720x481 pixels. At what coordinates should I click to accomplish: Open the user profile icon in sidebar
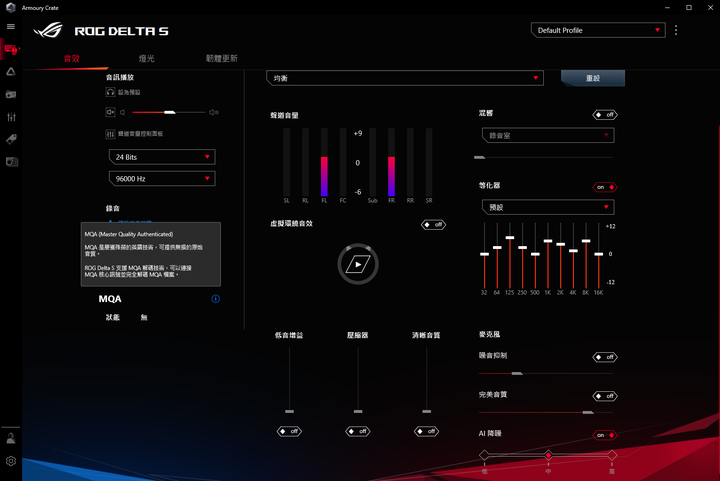click(11, 438)
